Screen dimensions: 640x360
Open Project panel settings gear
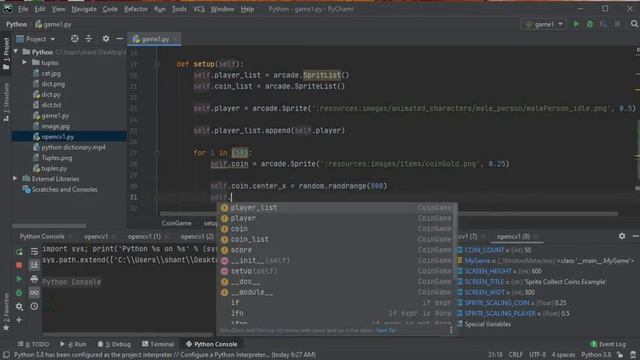coord(106,39)
